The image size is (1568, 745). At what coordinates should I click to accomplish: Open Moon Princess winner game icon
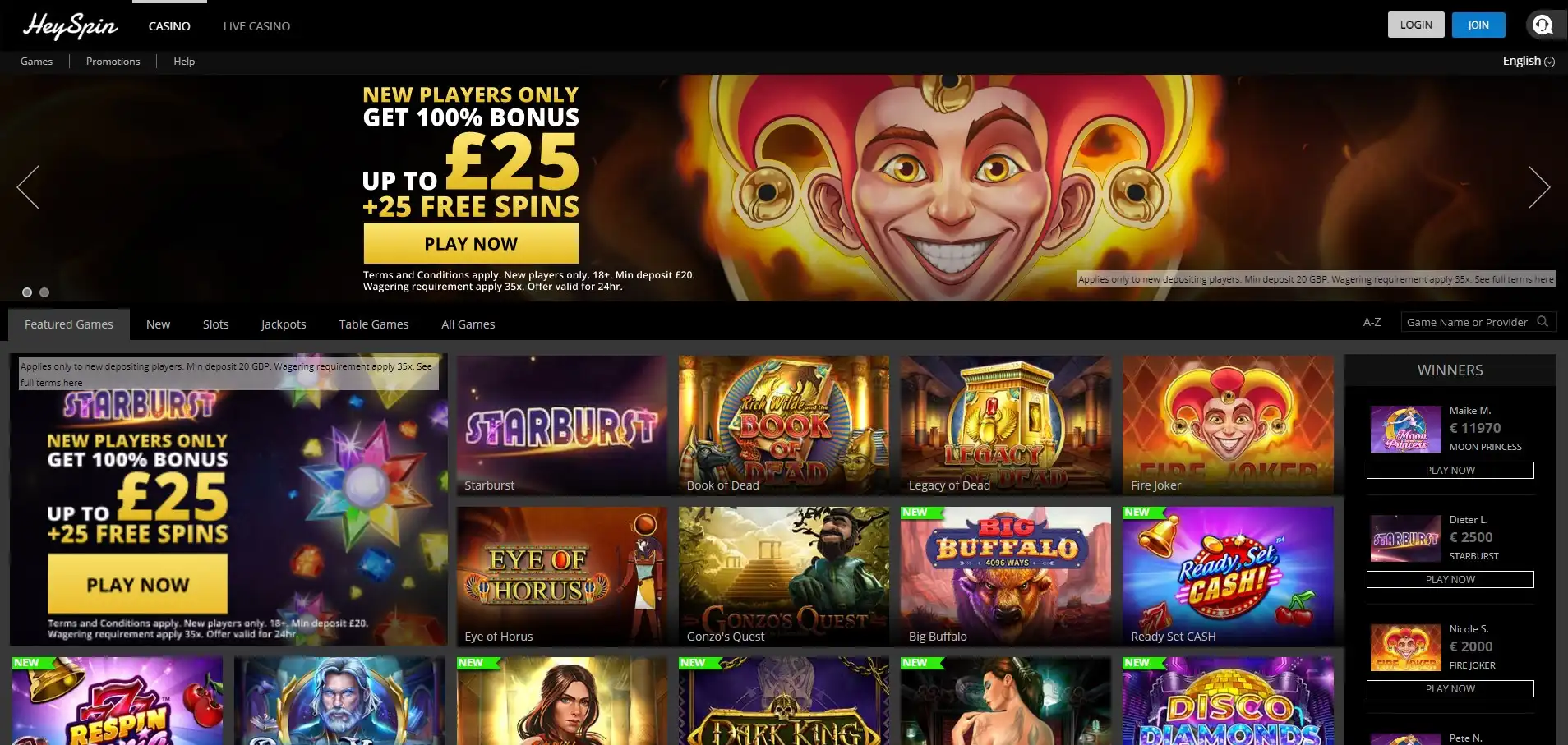tap(1405, 429)
